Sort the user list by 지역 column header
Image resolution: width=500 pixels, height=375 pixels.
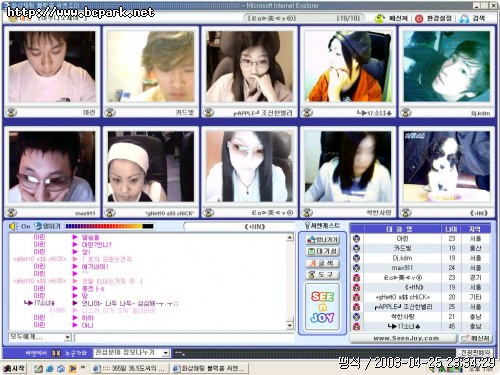click(475, 229)
